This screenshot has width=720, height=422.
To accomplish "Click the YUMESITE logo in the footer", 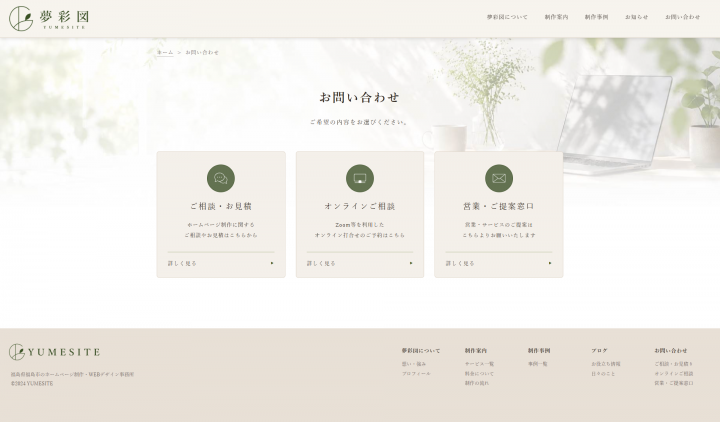I will (54, 352).
